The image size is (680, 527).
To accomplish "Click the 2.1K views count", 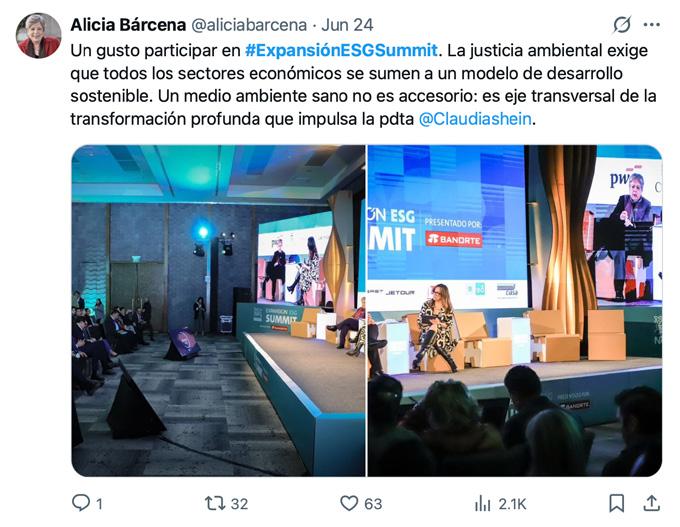I will coord(512,504).
